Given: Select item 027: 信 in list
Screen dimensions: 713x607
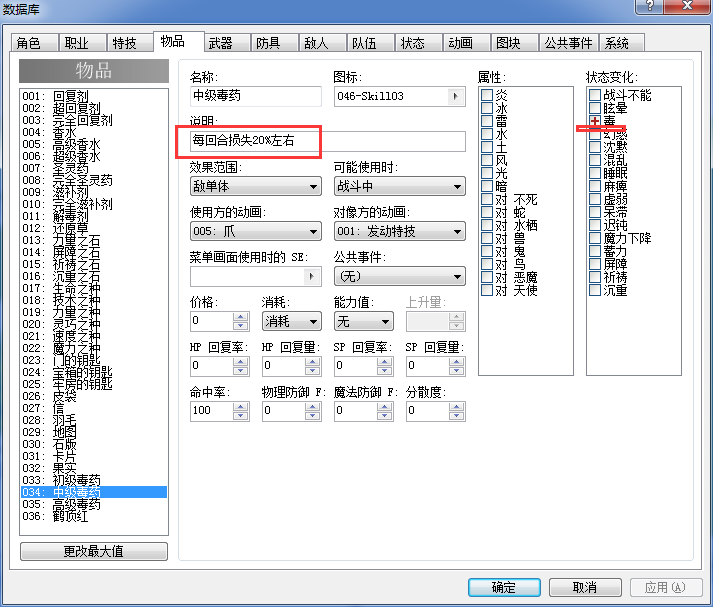Looking at the screenshot, I should tap(94, 408).
